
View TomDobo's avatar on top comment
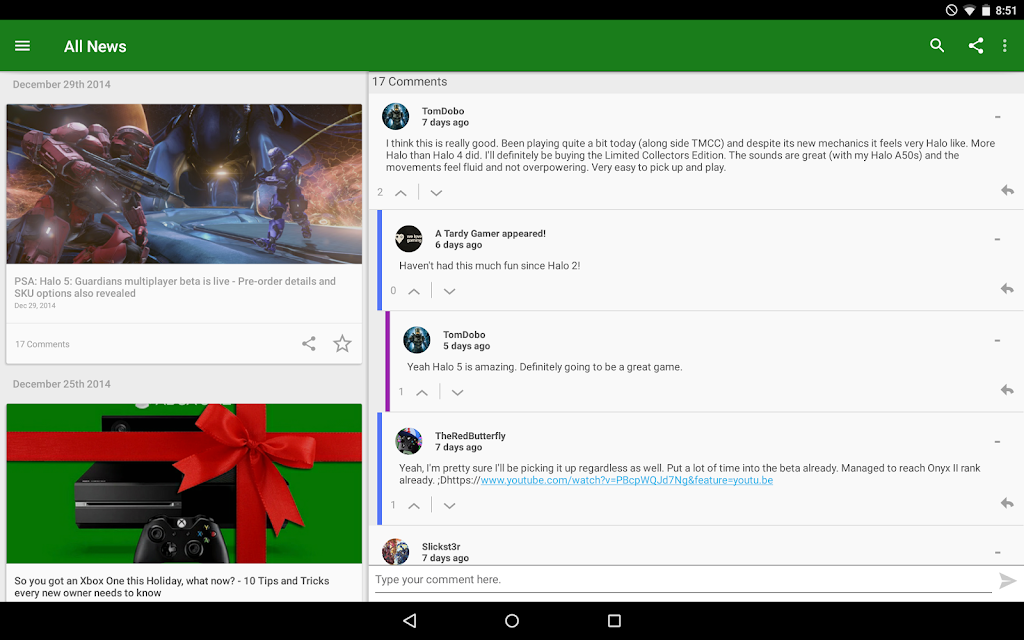(396, 116)
